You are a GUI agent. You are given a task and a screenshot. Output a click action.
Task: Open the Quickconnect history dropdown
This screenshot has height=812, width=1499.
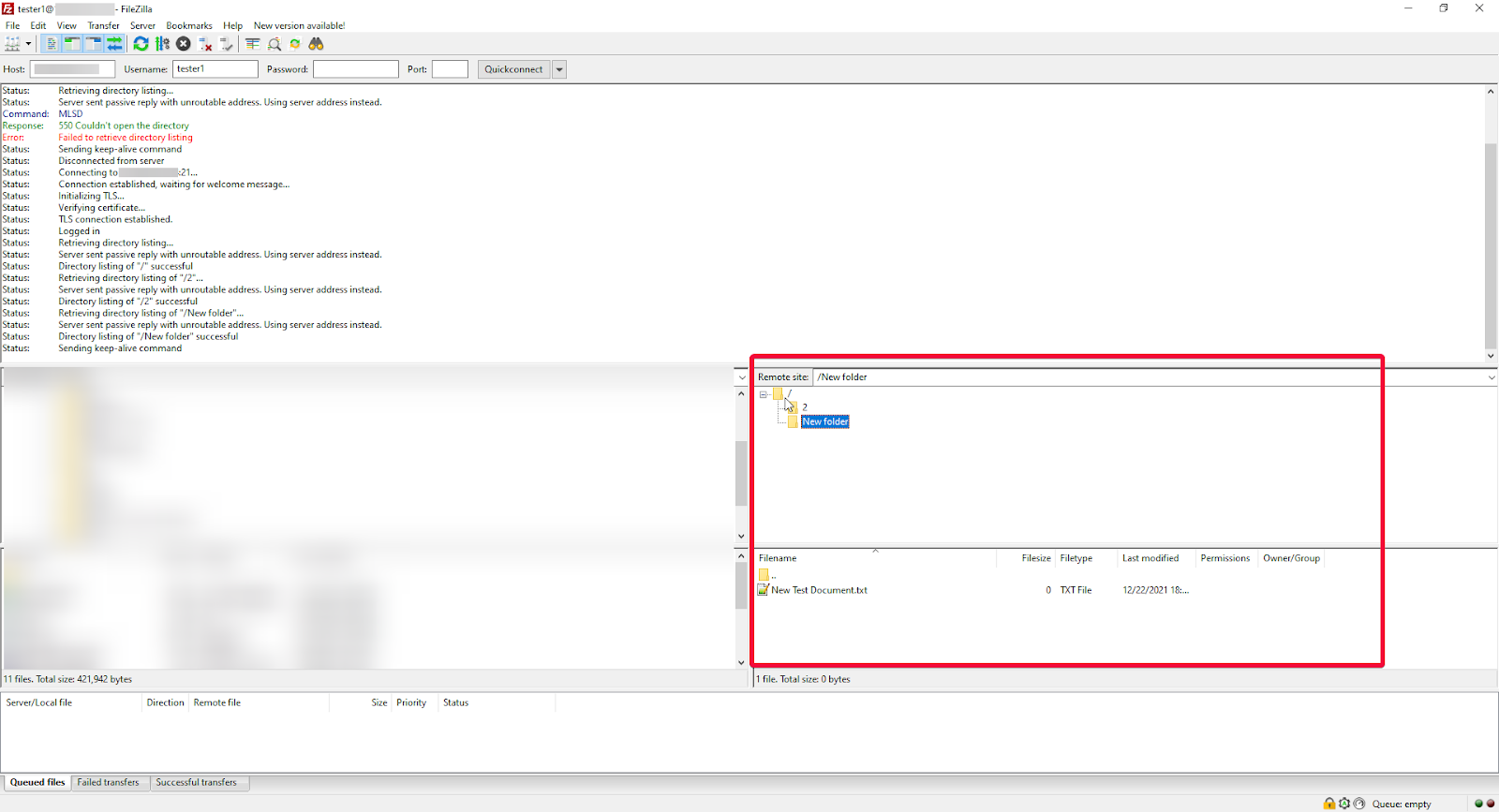click(x=559, y=69)
